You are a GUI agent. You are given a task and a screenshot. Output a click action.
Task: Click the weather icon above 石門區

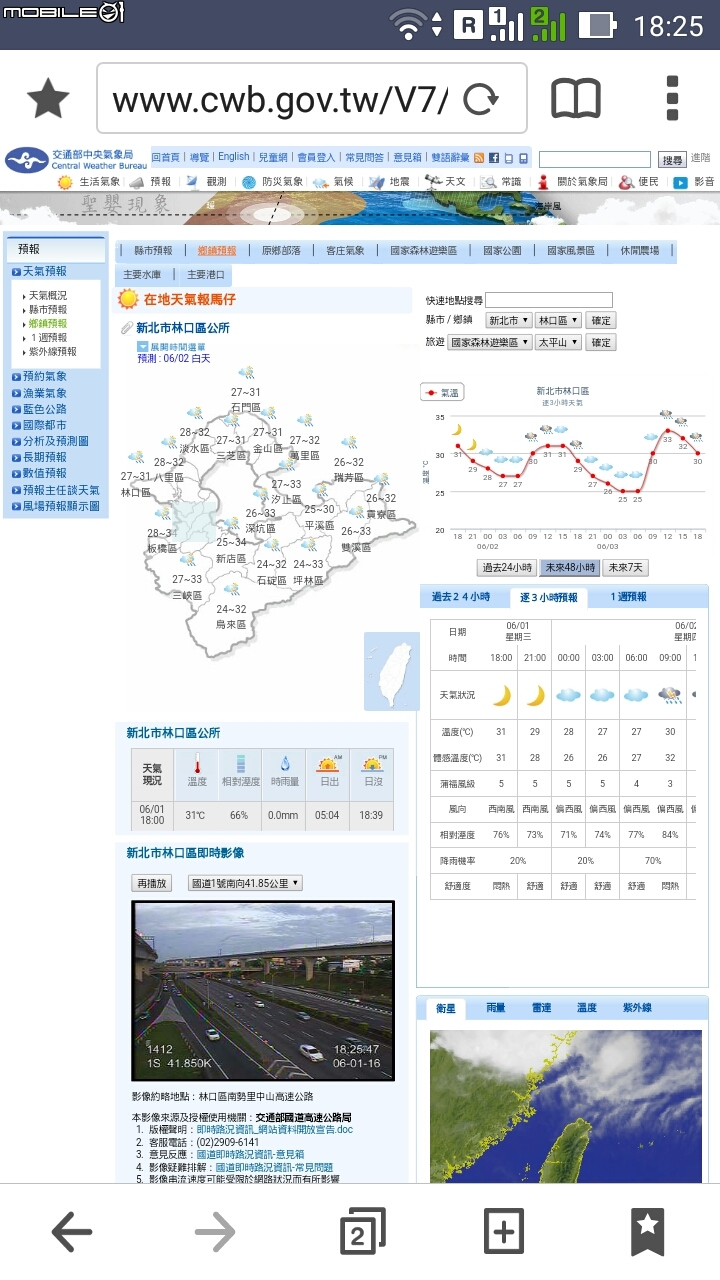[246, 374]
